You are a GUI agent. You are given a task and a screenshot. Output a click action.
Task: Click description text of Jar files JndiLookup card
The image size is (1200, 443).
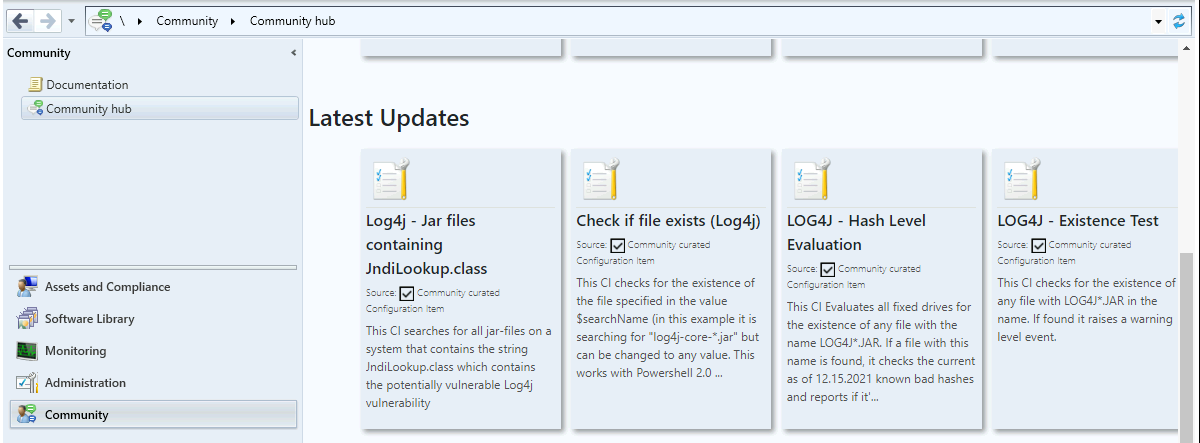(x=459, y=367)
